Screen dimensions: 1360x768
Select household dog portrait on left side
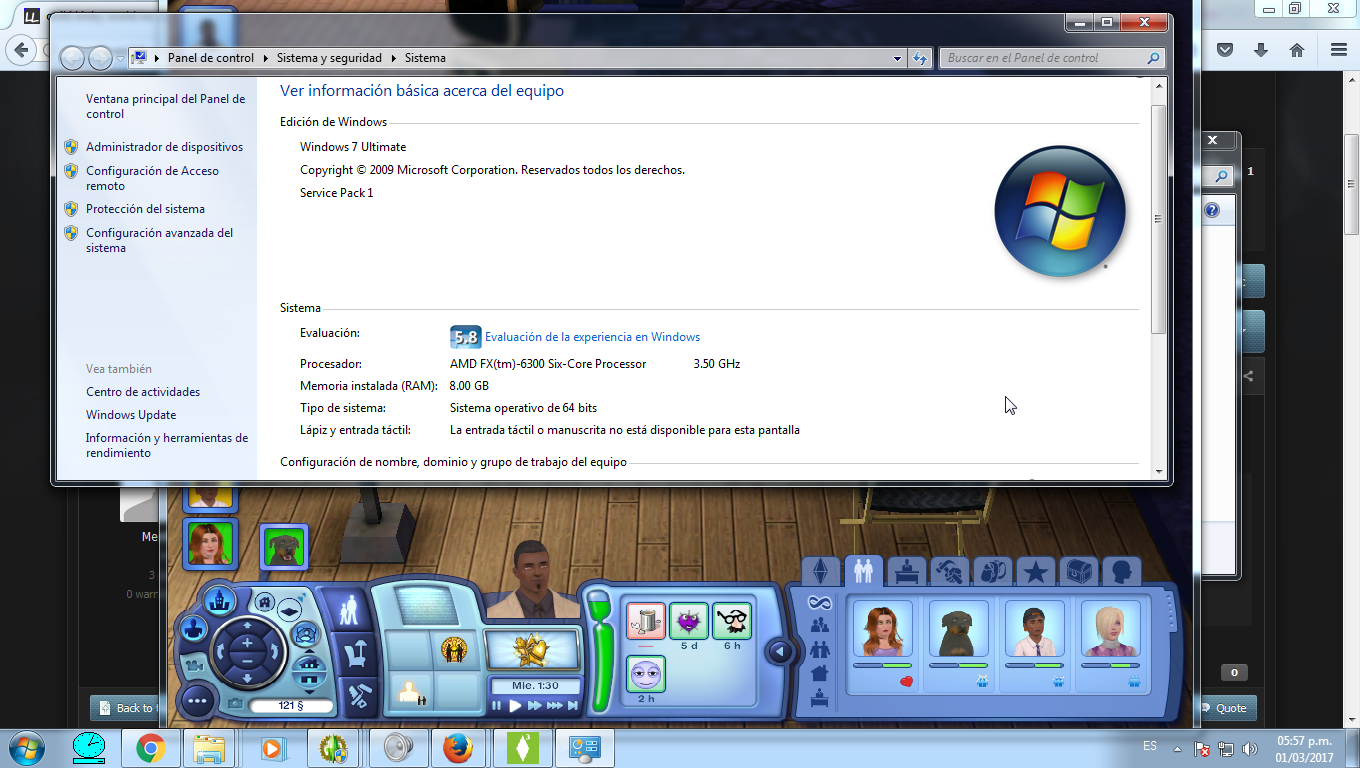[x=284, y=547]
